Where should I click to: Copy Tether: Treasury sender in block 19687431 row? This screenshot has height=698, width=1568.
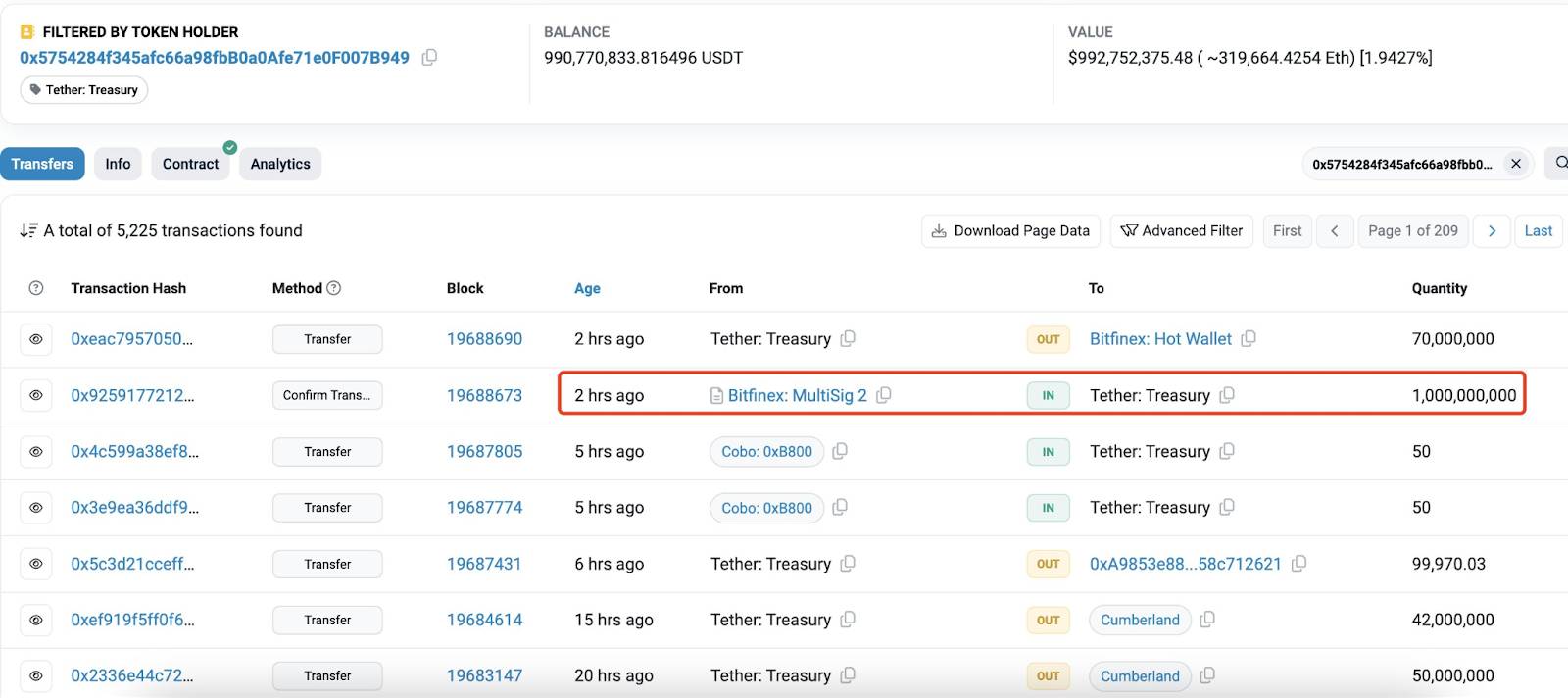point(848,564)
